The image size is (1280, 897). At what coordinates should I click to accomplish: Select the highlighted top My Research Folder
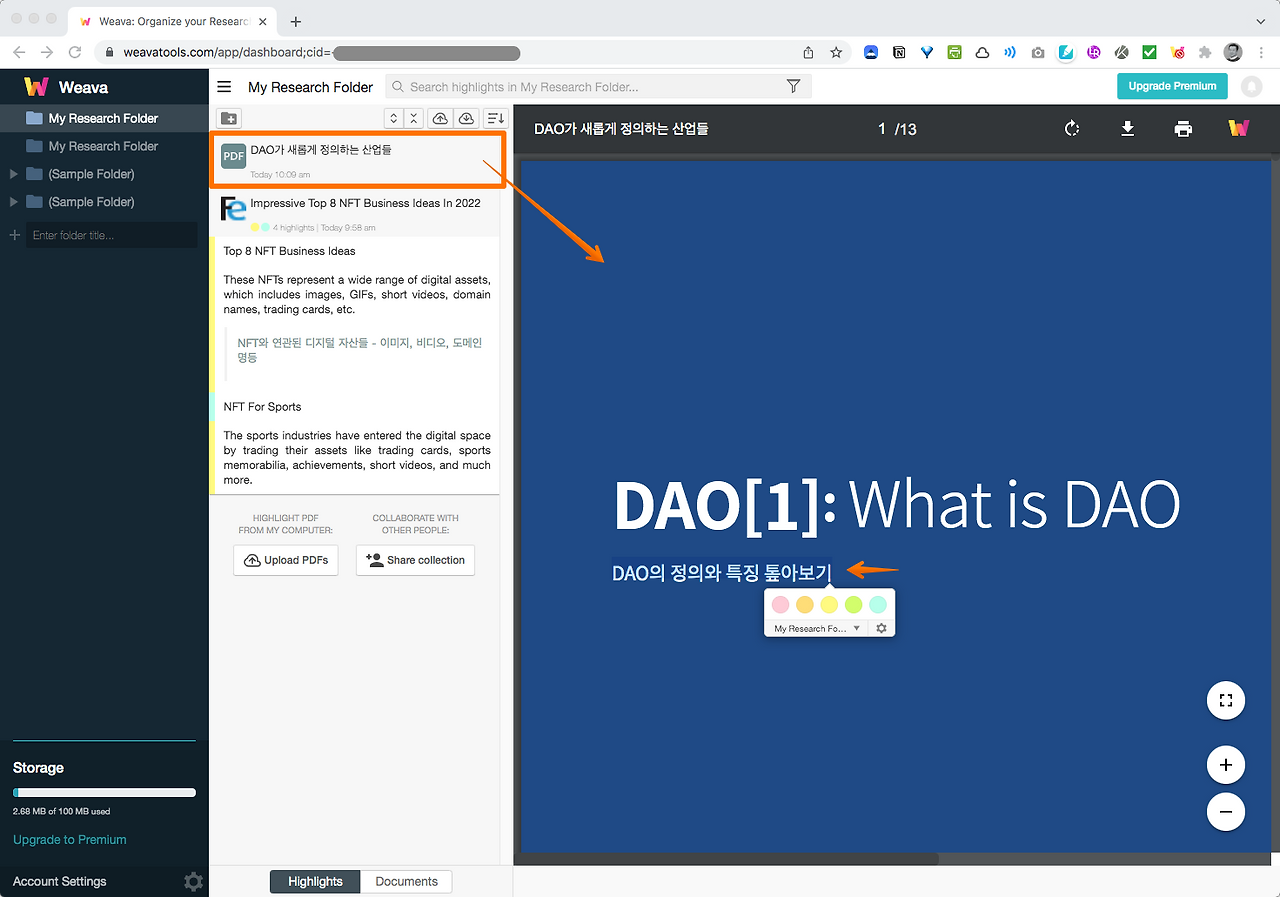[x=104, y=118]
